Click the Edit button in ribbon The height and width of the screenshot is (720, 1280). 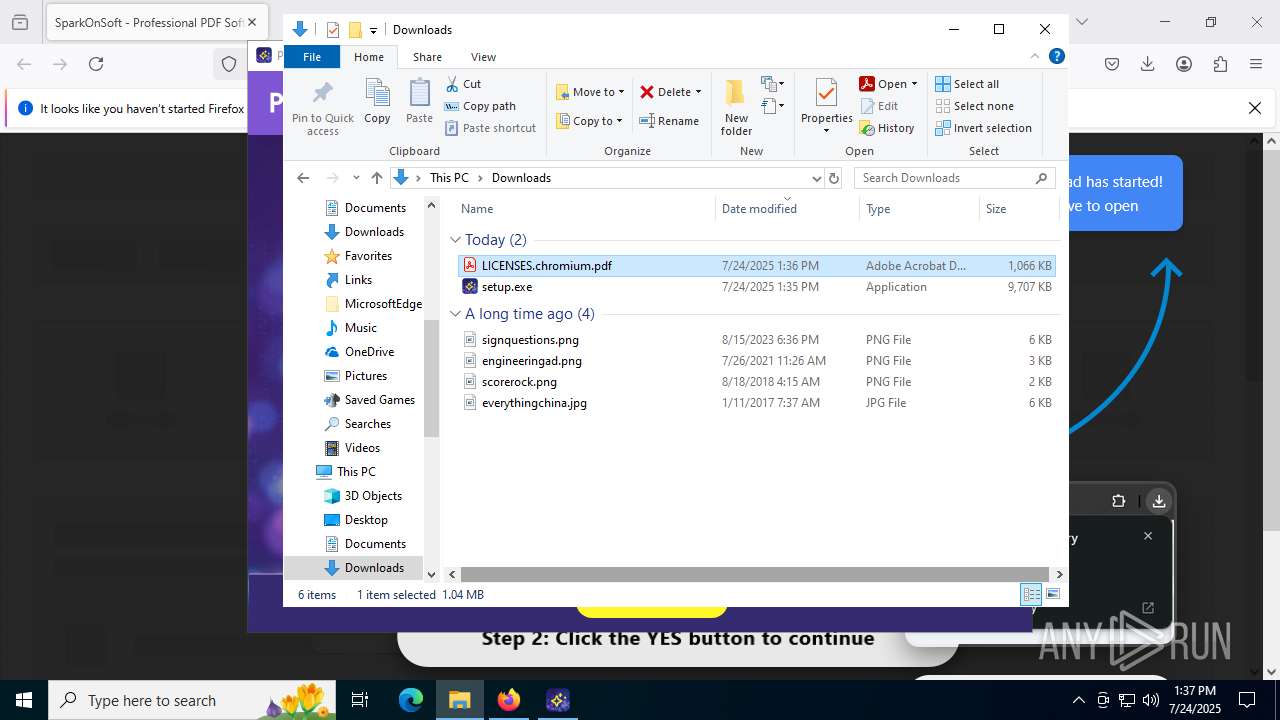[879, 106]
